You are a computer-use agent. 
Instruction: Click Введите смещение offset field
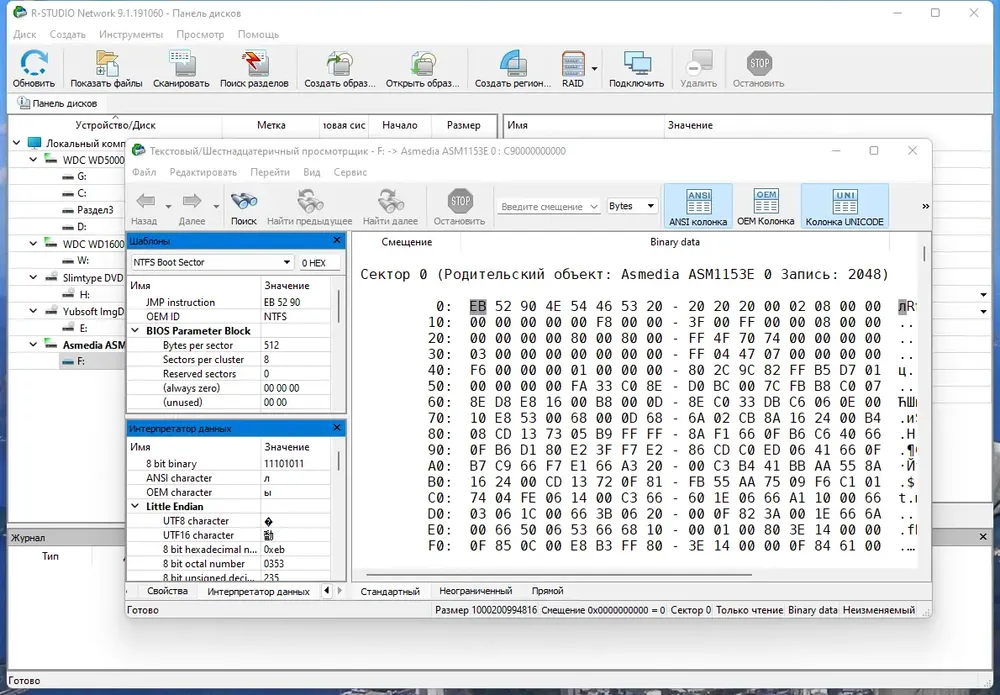548,207
